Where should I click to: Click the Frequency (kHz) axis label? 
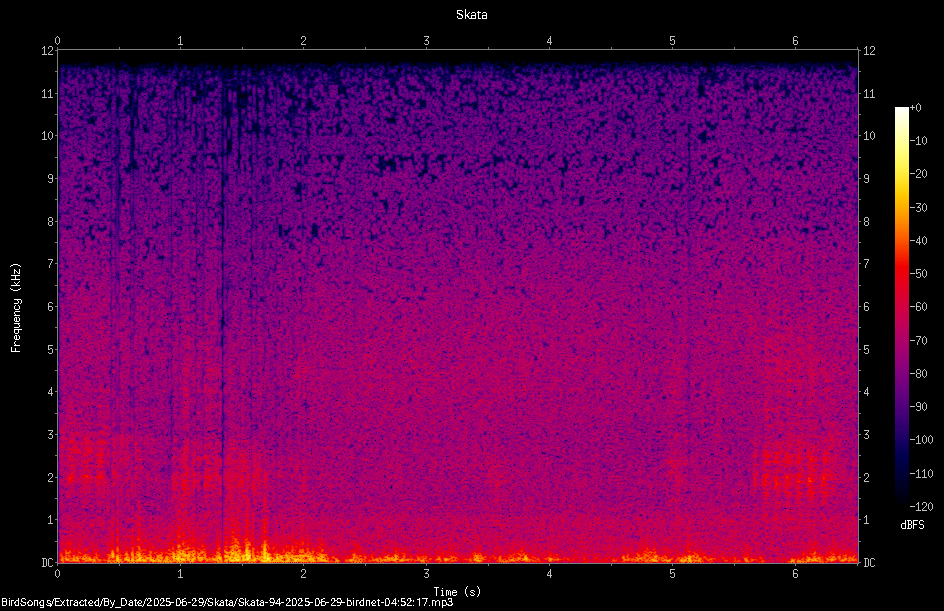(x=16, y=308)
